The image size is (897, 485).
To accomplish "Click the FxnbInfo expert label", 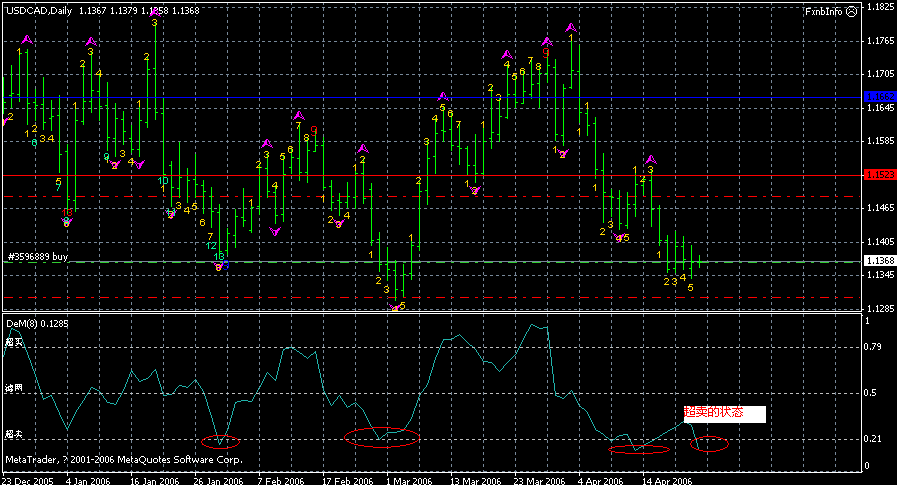I will 824,11.
